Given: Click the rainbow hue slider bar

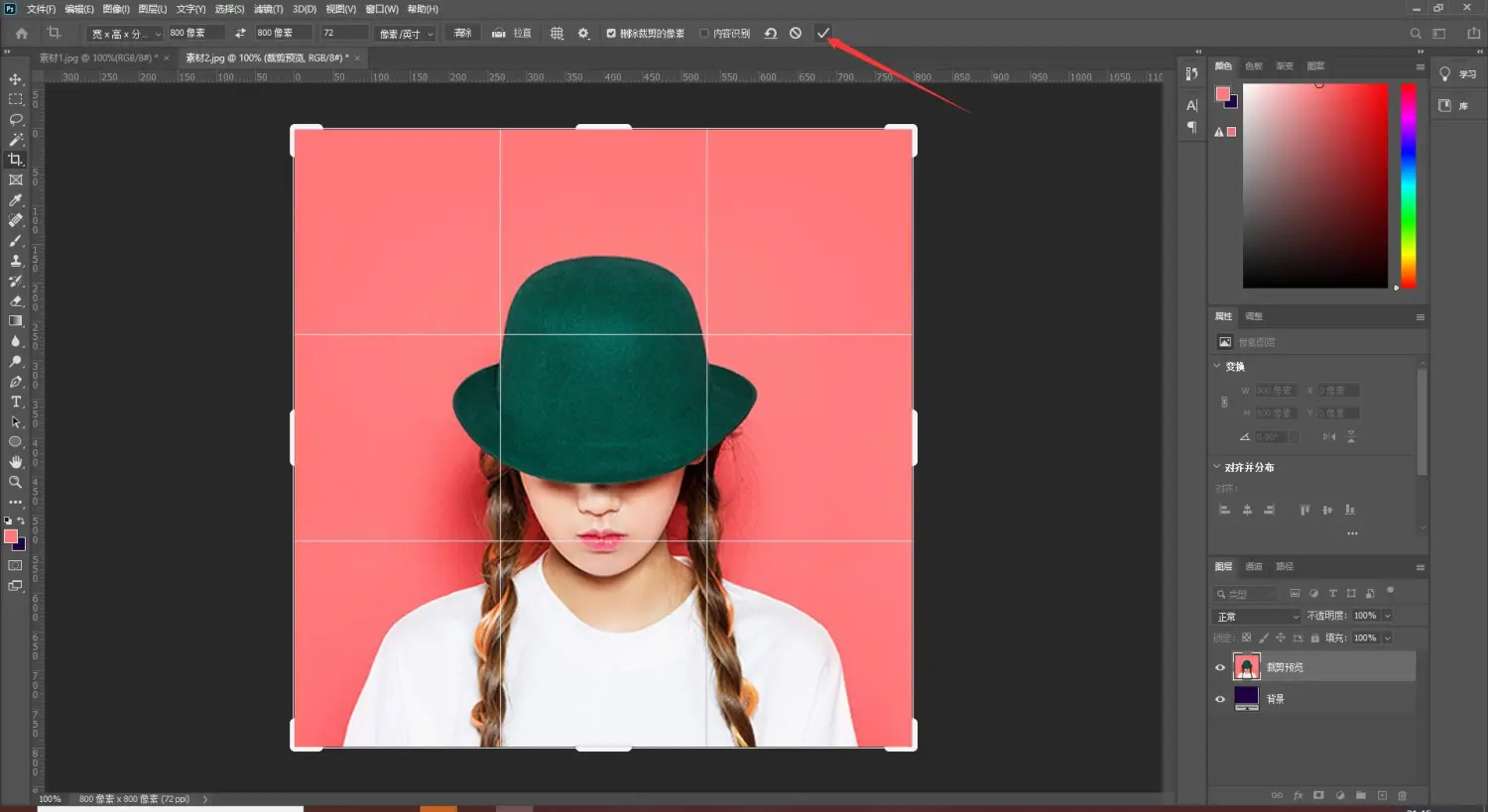Looking at the screenshot, I should coord(1408,185).
